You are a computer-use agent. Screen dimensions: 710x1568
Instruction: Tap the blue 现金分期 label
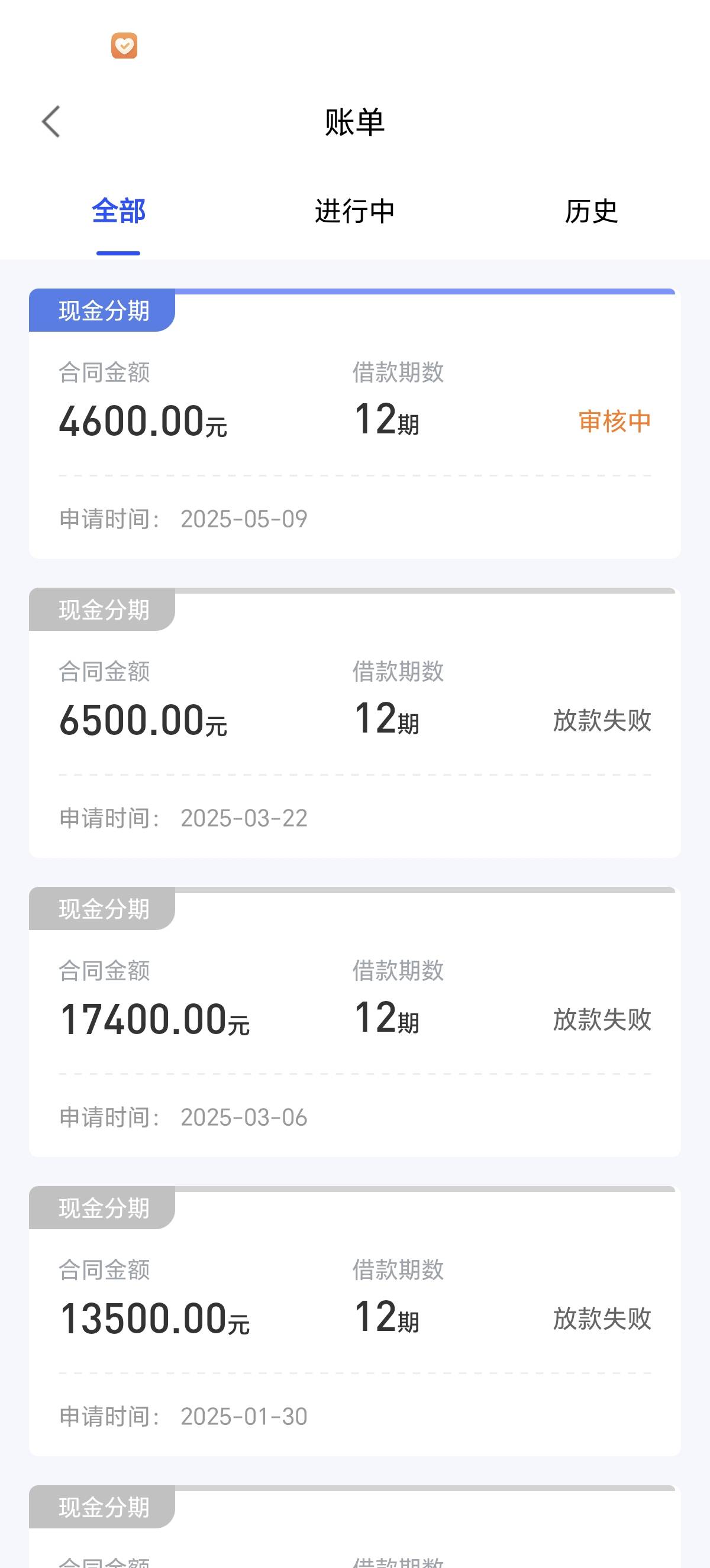pyautogui.click(x=102, y=310)
